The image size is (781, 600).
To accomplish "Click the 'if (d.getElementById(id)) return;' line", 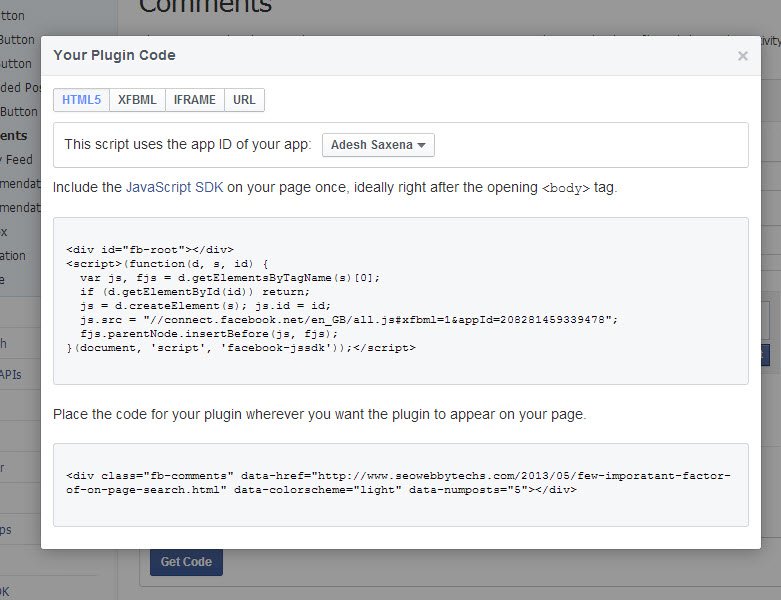I will click(x=195, y=292).
